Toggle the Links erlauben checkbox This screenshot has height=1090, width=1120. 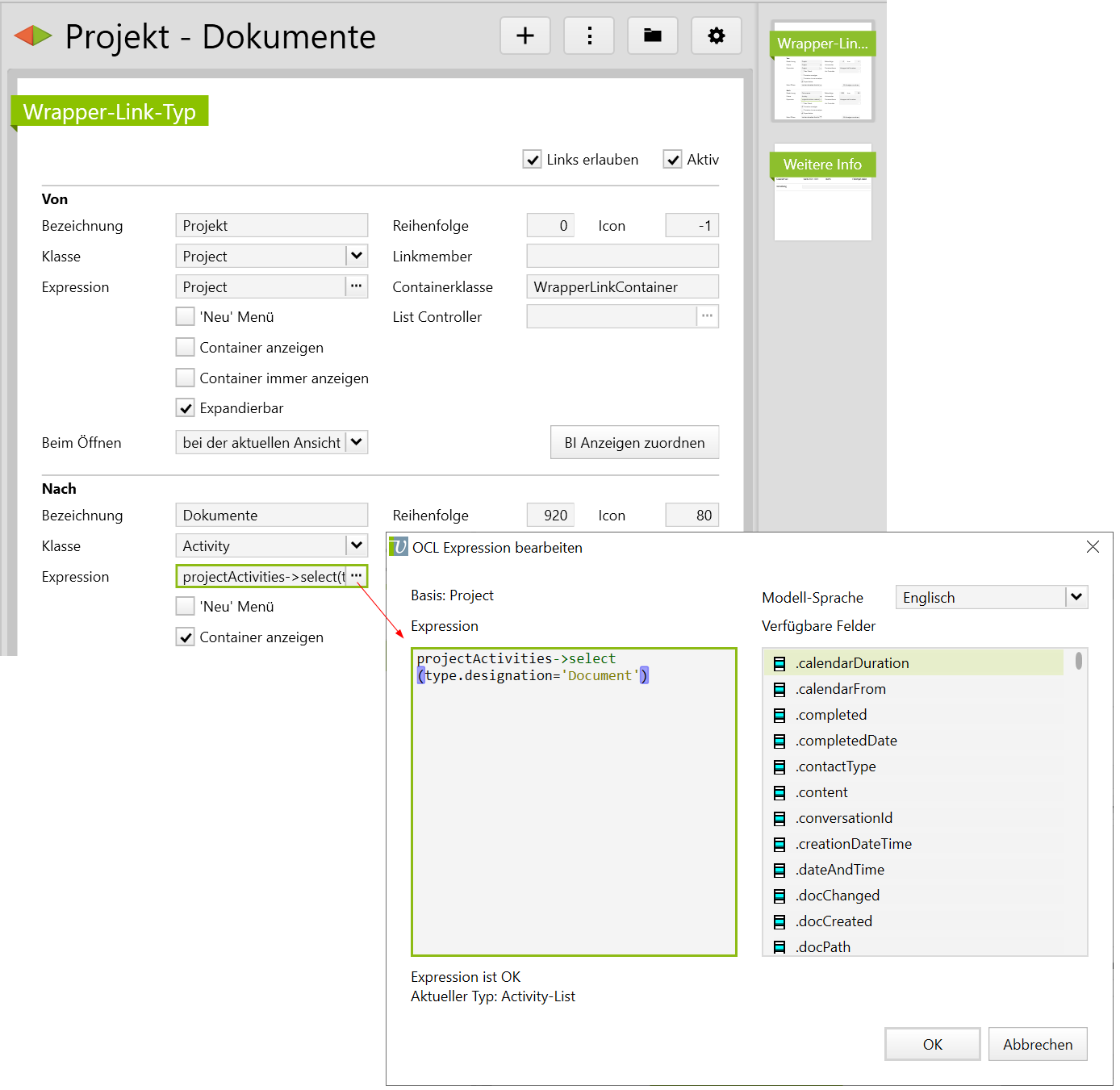533,160
